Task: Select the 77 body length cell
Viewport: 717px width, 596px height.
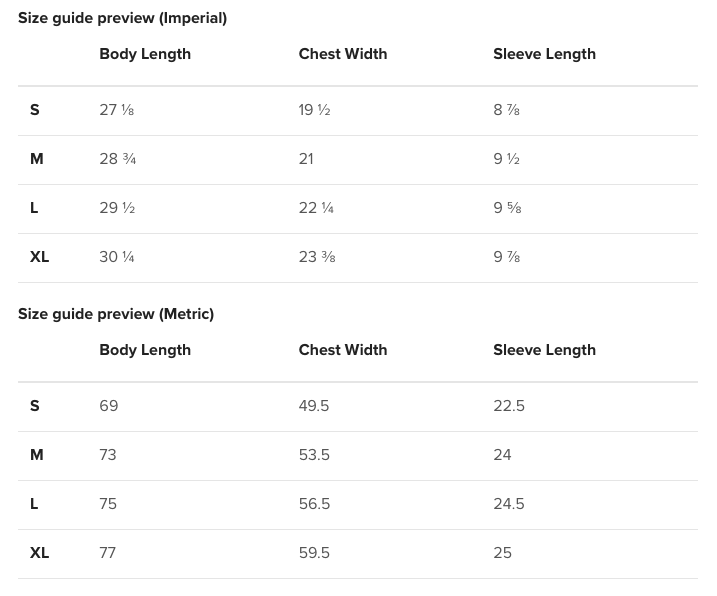Action: 108,553
